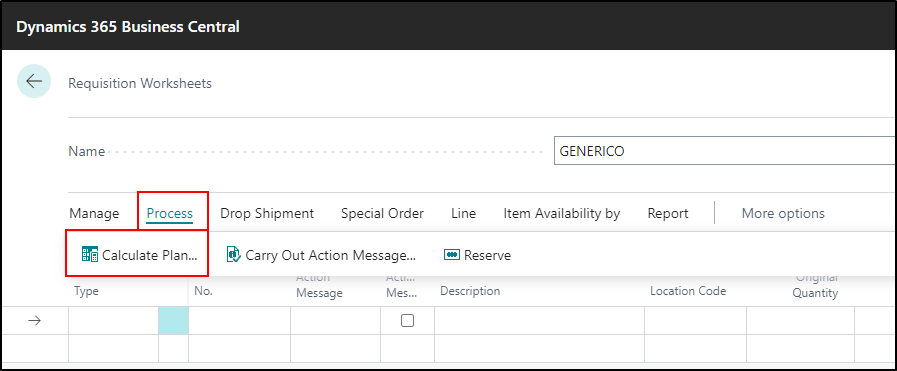Sort by the Location Code column header
The height and width of the screenshot is (371, 897).
688,291
